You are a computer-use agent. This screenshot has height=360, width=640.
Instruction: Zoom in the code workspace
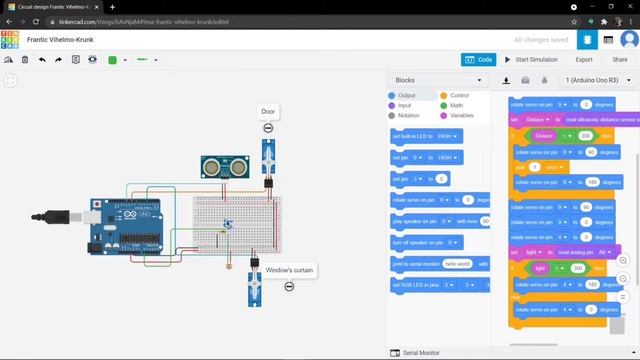623,260
